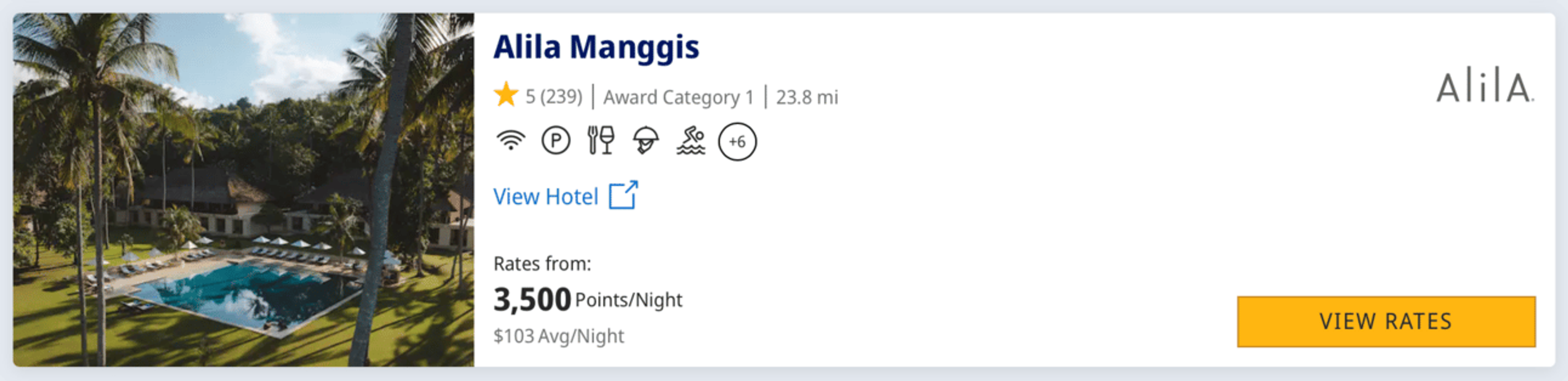Click the Alila brand logo

pos(1485,87)
